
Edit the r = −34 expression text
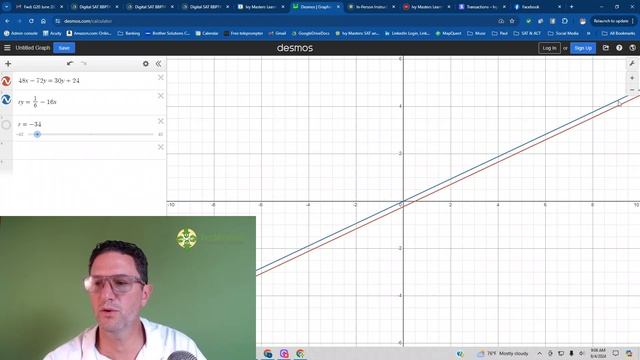point(29,124)
